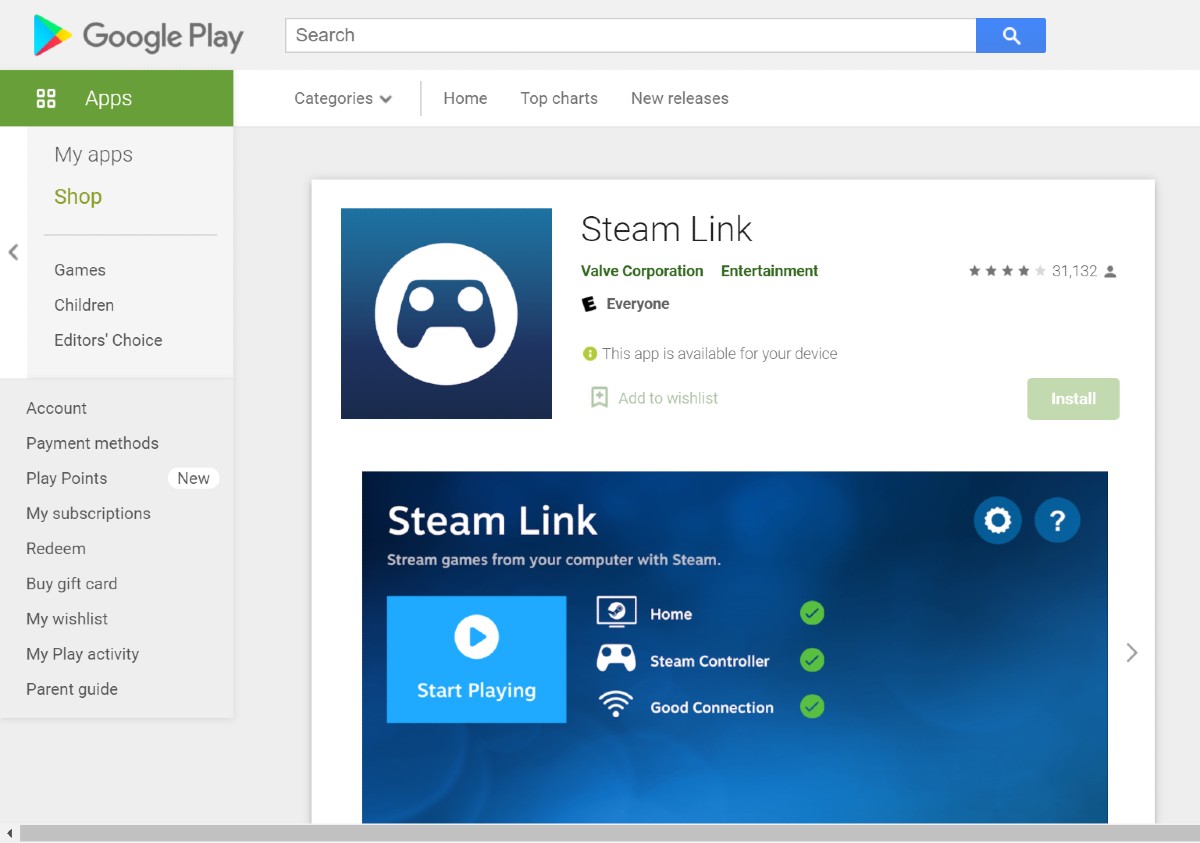
Task: Click the horizontal scrollbar at the bottom
Action: (x=609, y=833)
